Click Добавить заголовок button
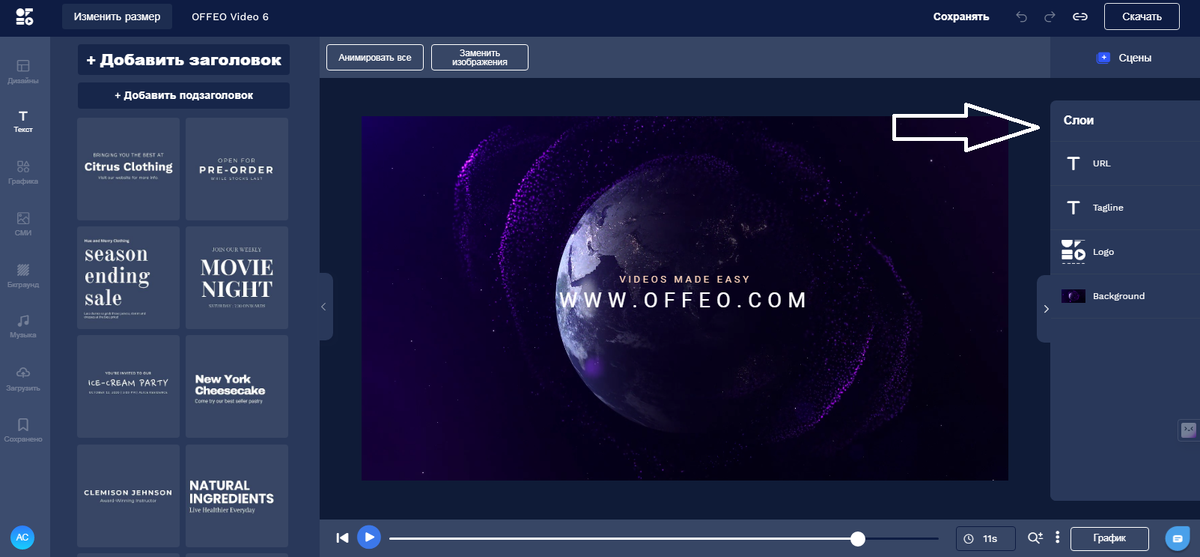The height and width of the screenshot is (557, 1200). (184, 60)
